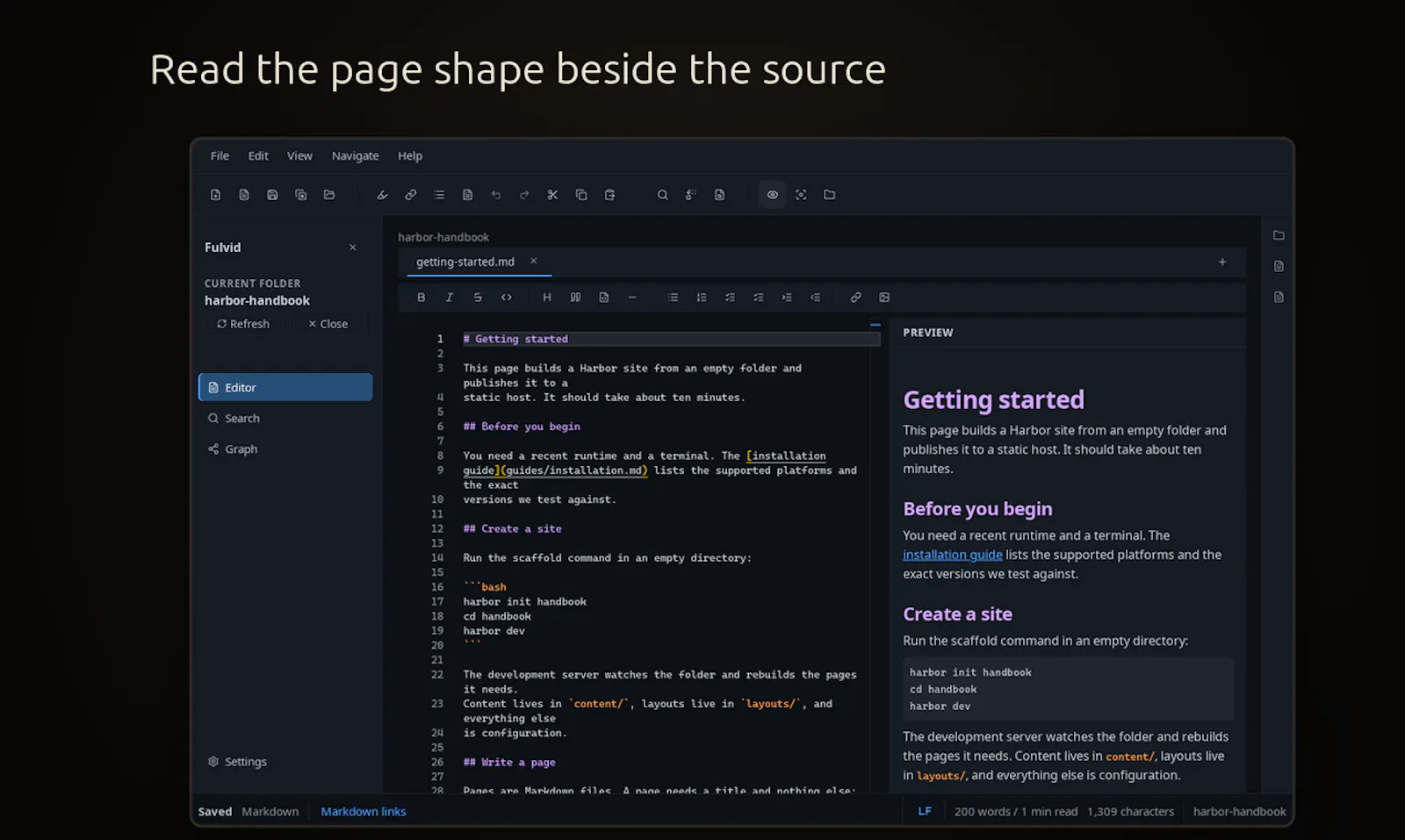Open a folder using the toolbar icon
The width and height of the screenshot is (1405, 840).
[x=329, y=195]
